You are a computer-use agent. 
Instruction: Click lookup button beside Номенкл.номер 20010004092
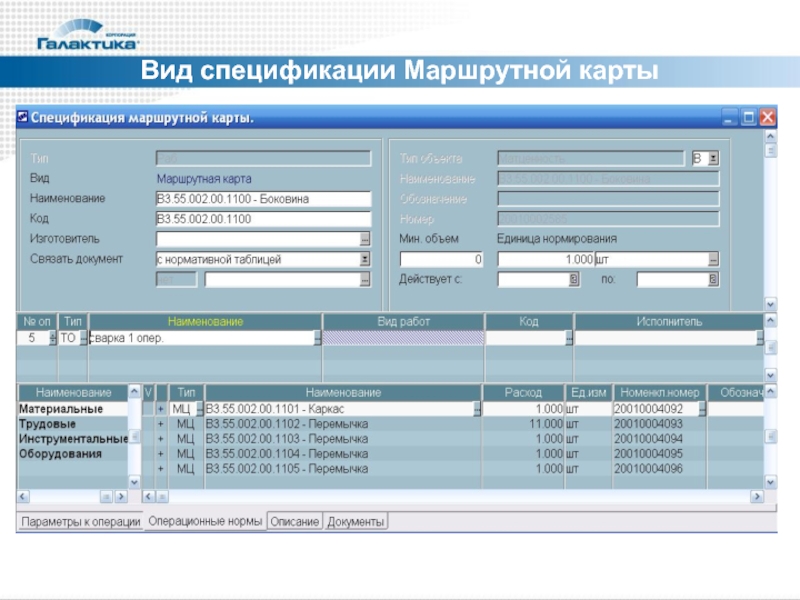click(702, 409)
